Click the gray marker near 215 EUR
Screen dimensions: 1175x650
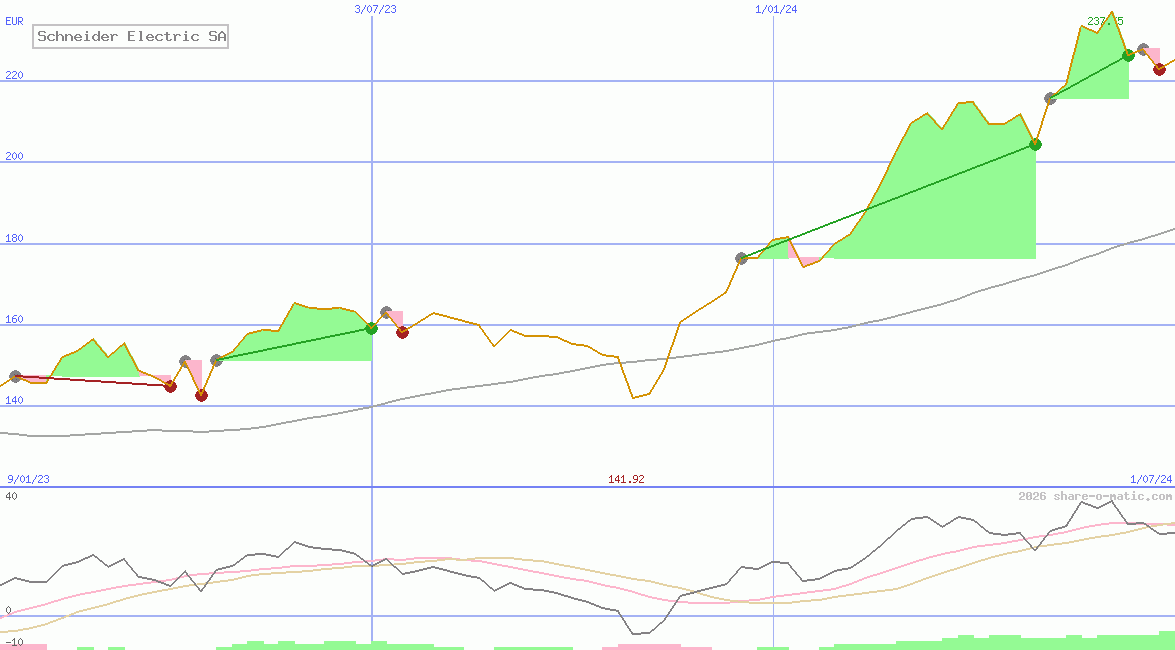[1050, 98]
